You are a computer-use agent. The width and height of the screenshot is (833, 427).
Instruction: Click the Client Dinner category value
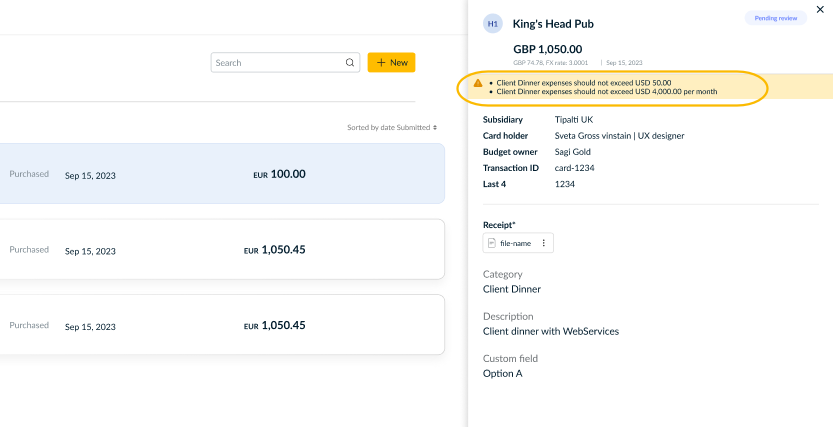coord(512,289)
